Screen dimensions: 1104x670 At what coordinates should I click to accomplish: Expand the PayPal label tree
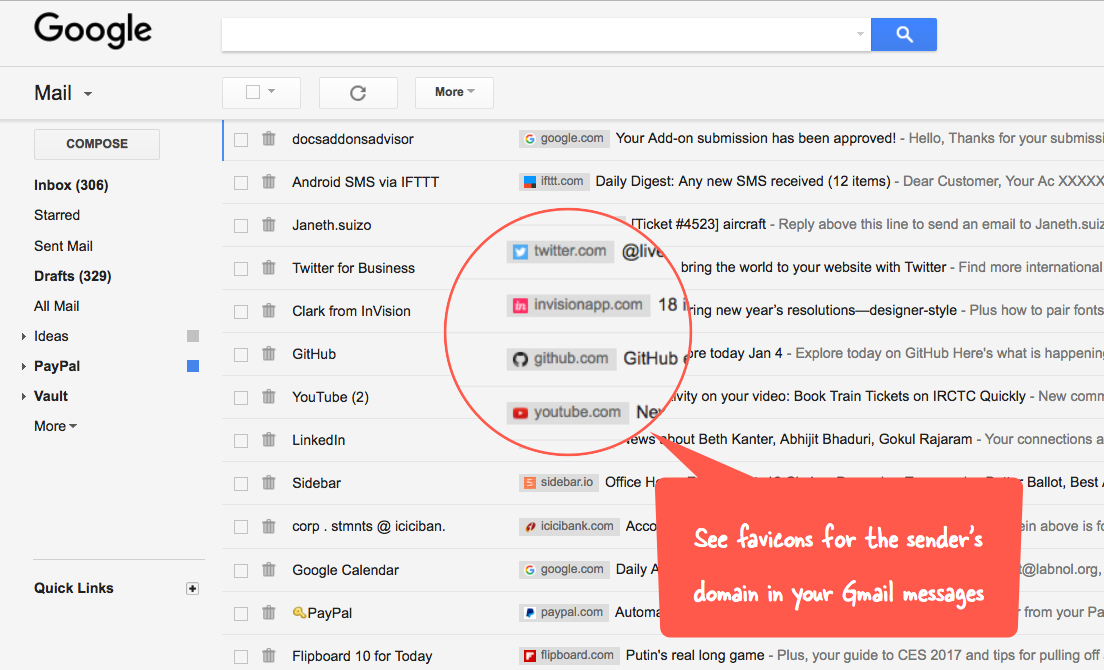23,366
